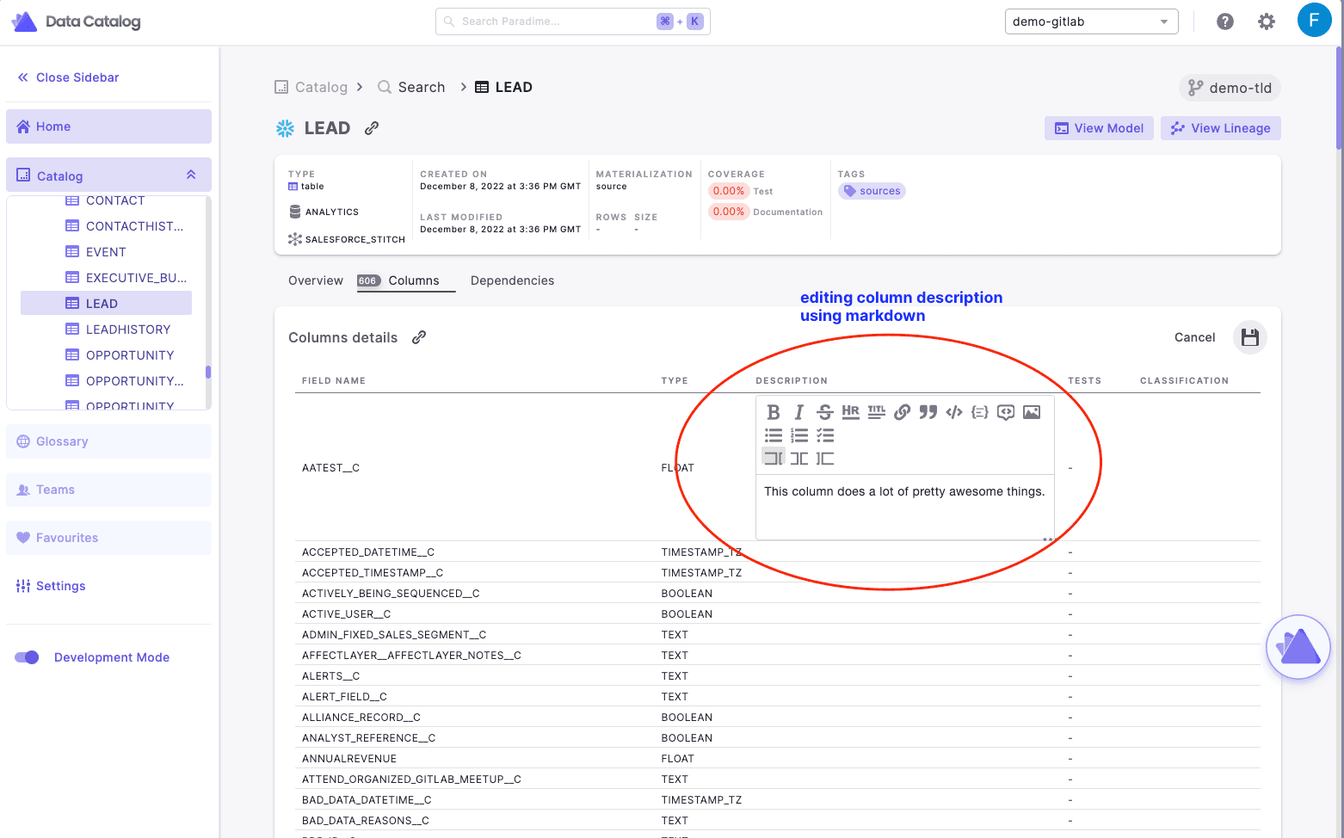Open the settings gear in the top bar
The height and width of the screenshot is (838, 1344).
1266,21
